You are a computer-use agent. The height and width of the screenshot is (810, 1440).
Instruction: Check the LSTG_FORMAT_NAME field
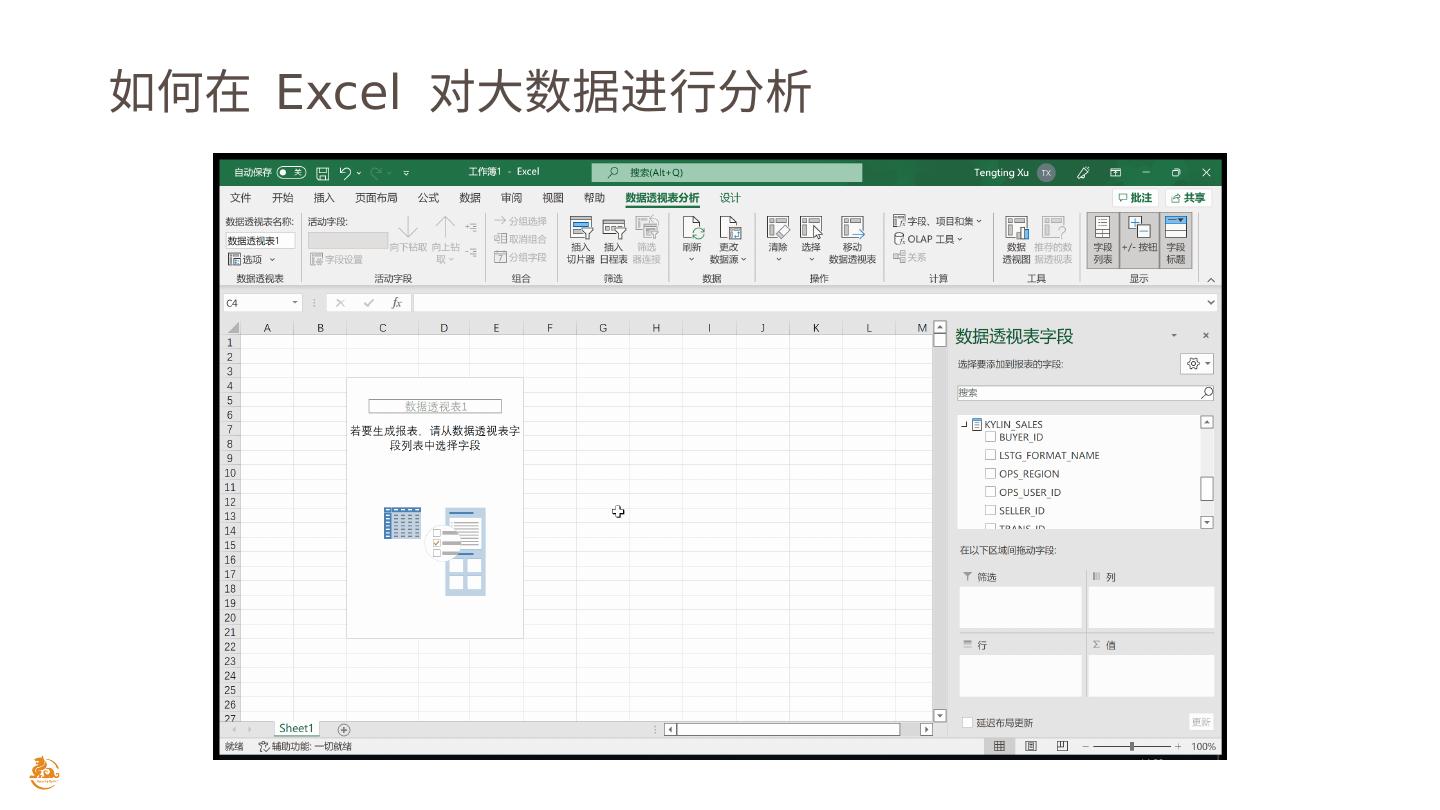pos(991,455)
